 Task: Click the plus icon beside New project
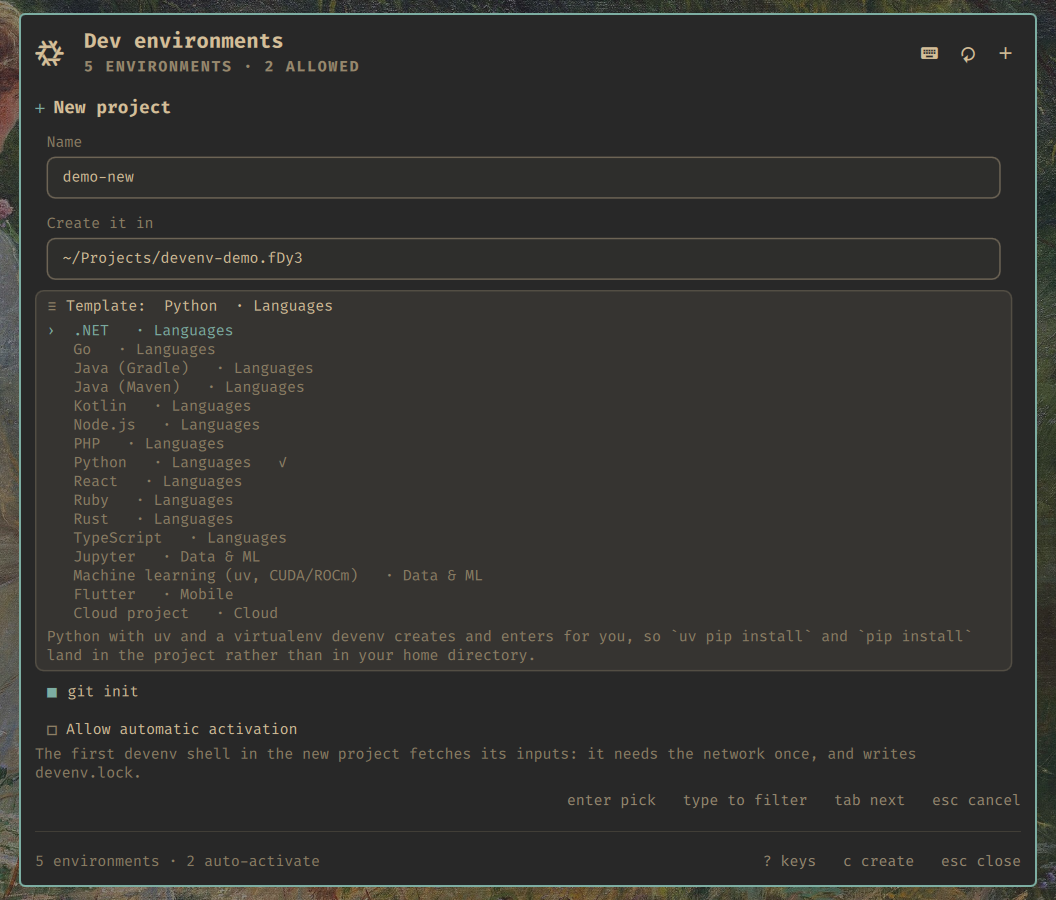click(x=40, y=108)
